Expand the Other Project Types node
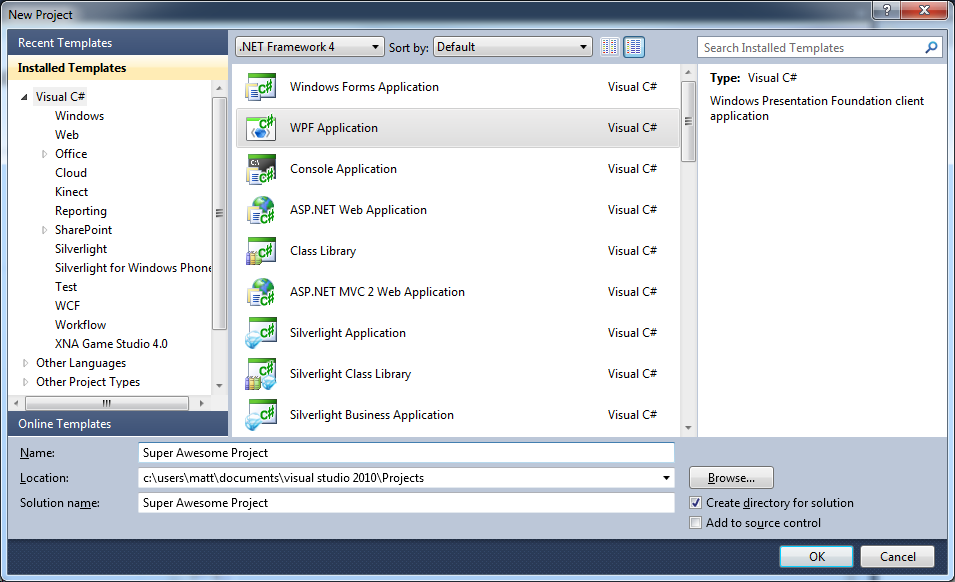The height and width of the screenshot is (582, 955). (25, 382)
